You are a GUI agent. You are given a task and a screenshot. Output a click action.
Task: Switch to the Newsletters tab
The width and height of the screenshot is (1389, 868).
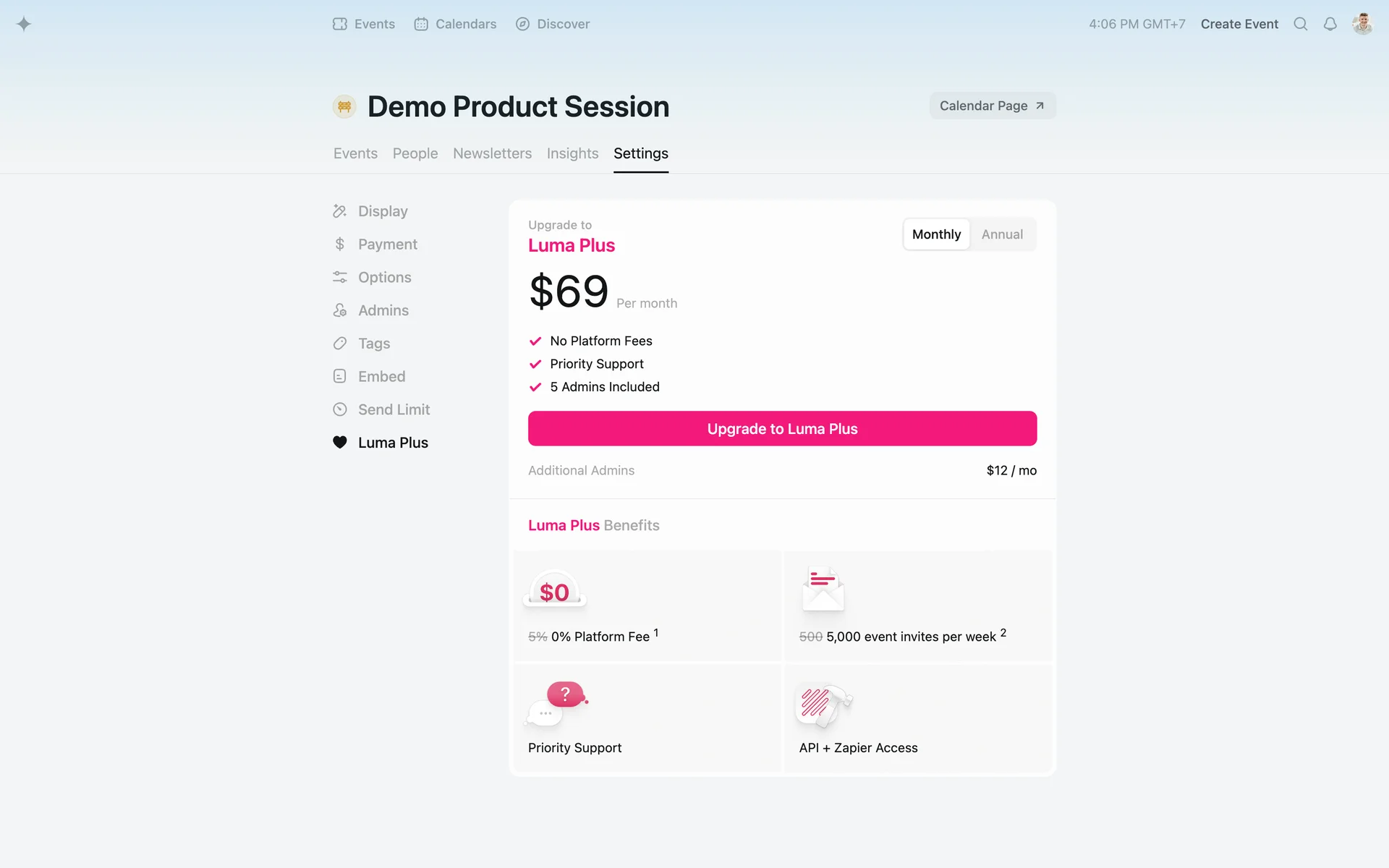point(492,153)
